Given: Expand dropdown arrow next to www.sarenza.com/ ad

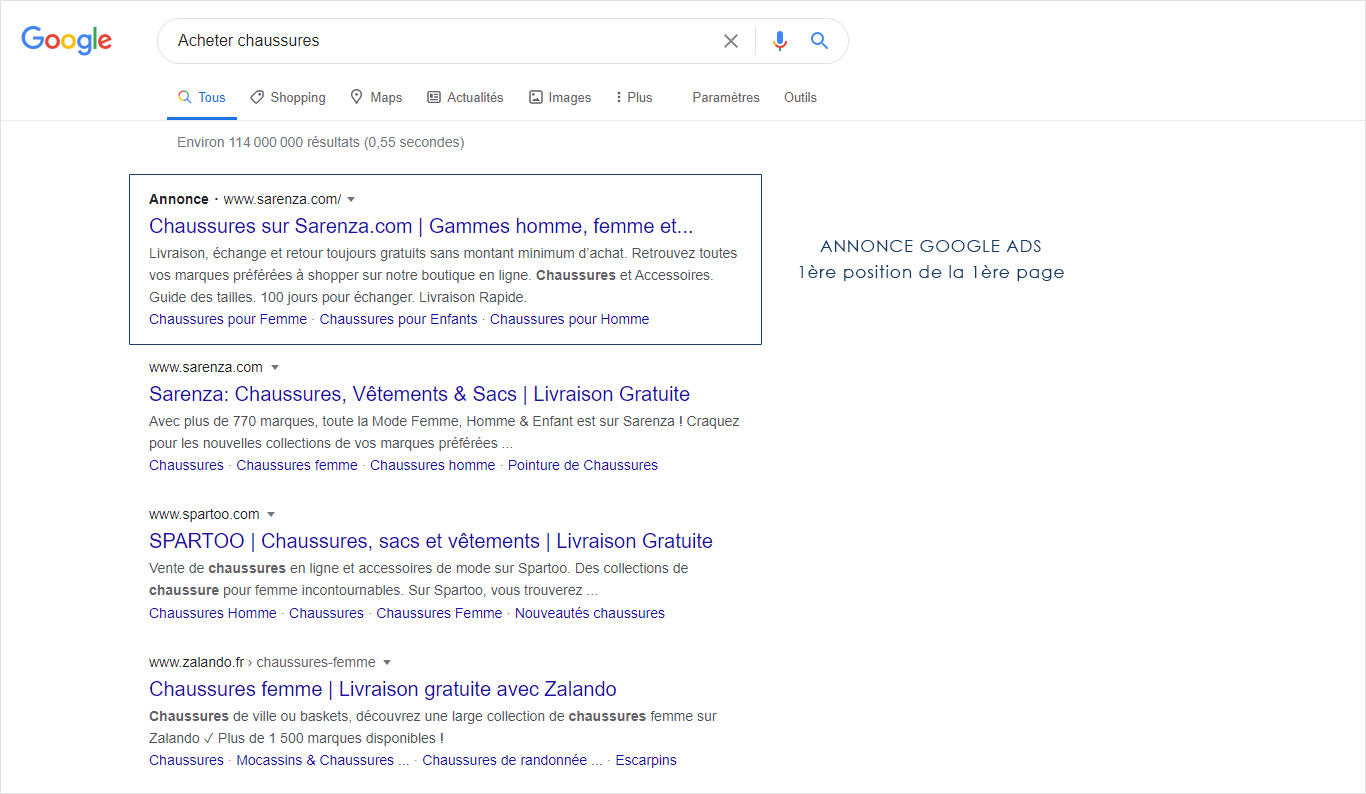Looking at the screenshot, I should (x=351, y=199).
